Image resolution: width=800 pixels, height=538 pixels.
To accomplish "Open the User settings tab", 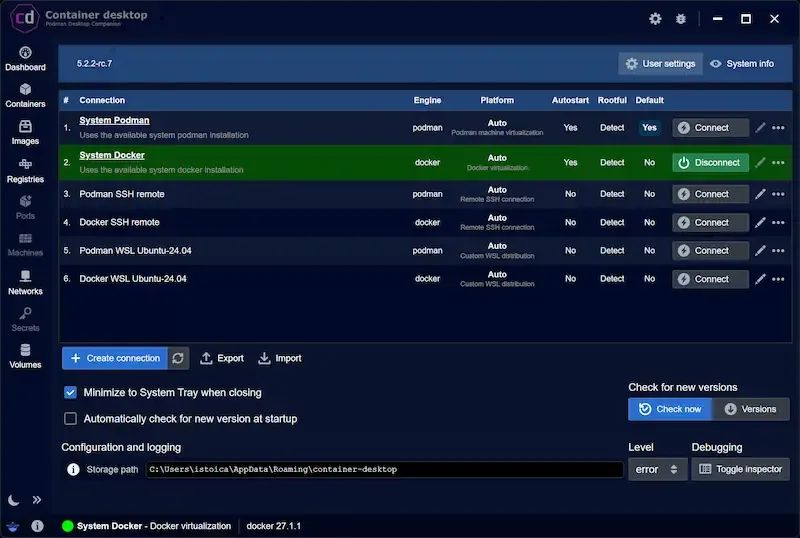I will point(661,64).
